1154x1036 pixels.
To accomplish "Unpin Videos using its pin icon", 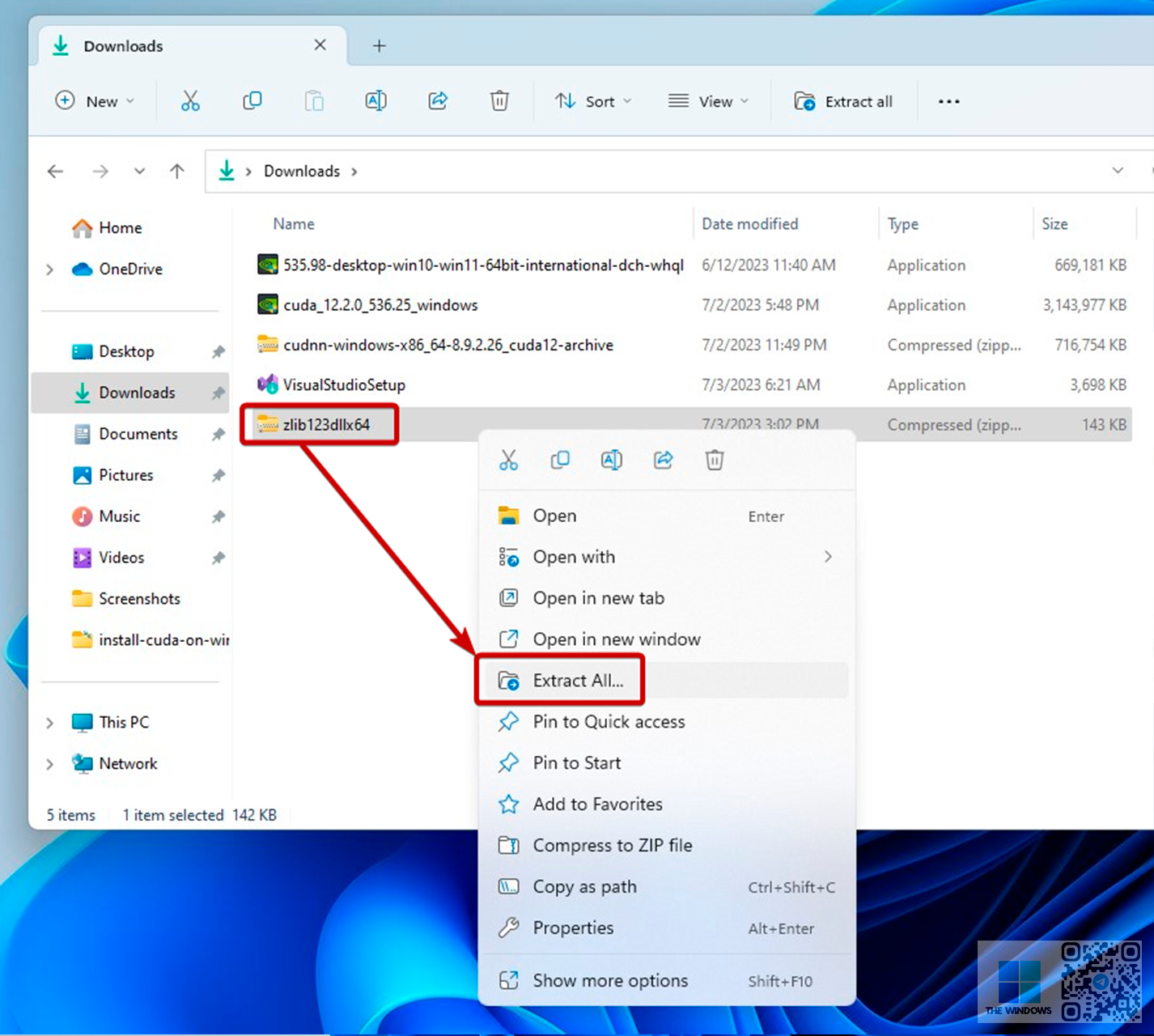I will [218, 558].
